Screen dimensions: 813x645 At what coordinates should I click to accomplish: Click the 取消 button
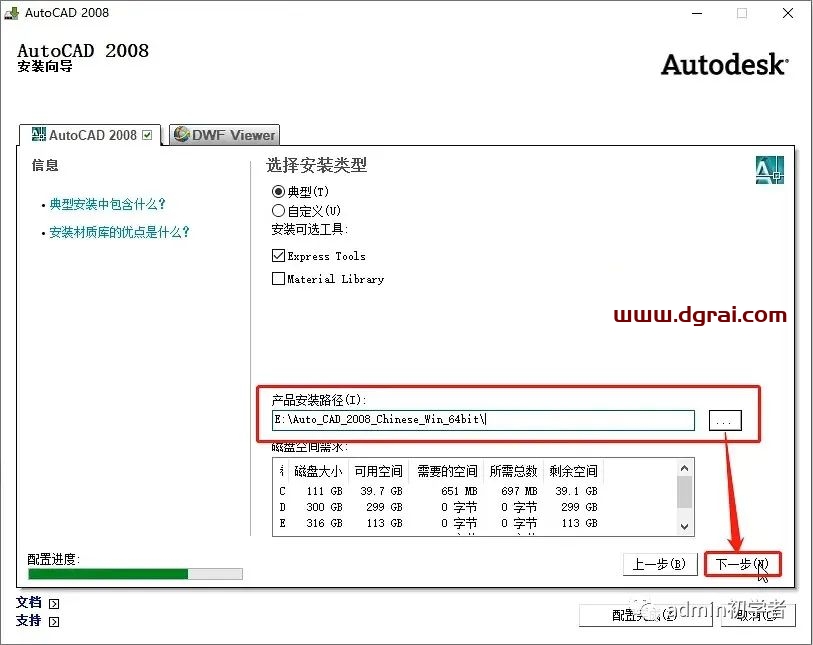(x=758, y=615)
